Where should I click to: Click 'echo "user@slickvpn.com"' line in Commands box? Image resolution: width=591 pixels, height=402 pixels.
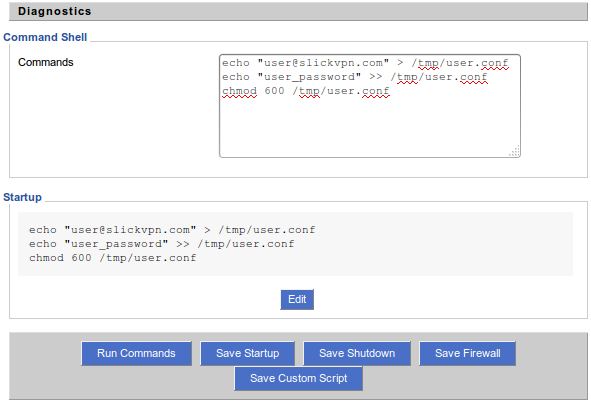[365, 63]
